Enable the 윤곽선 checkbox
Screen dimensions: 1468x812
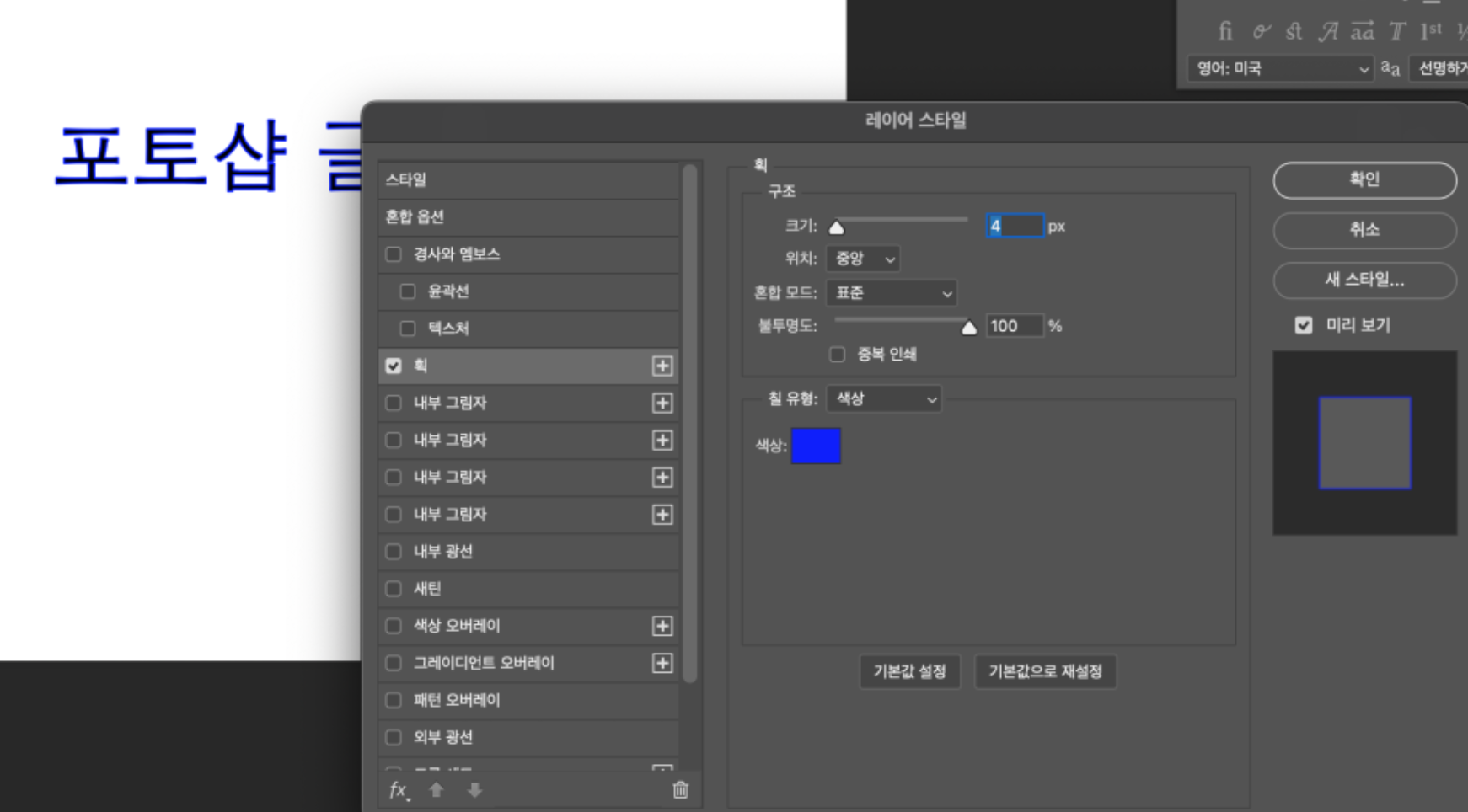pyautogui.click(x=408, y=291)
